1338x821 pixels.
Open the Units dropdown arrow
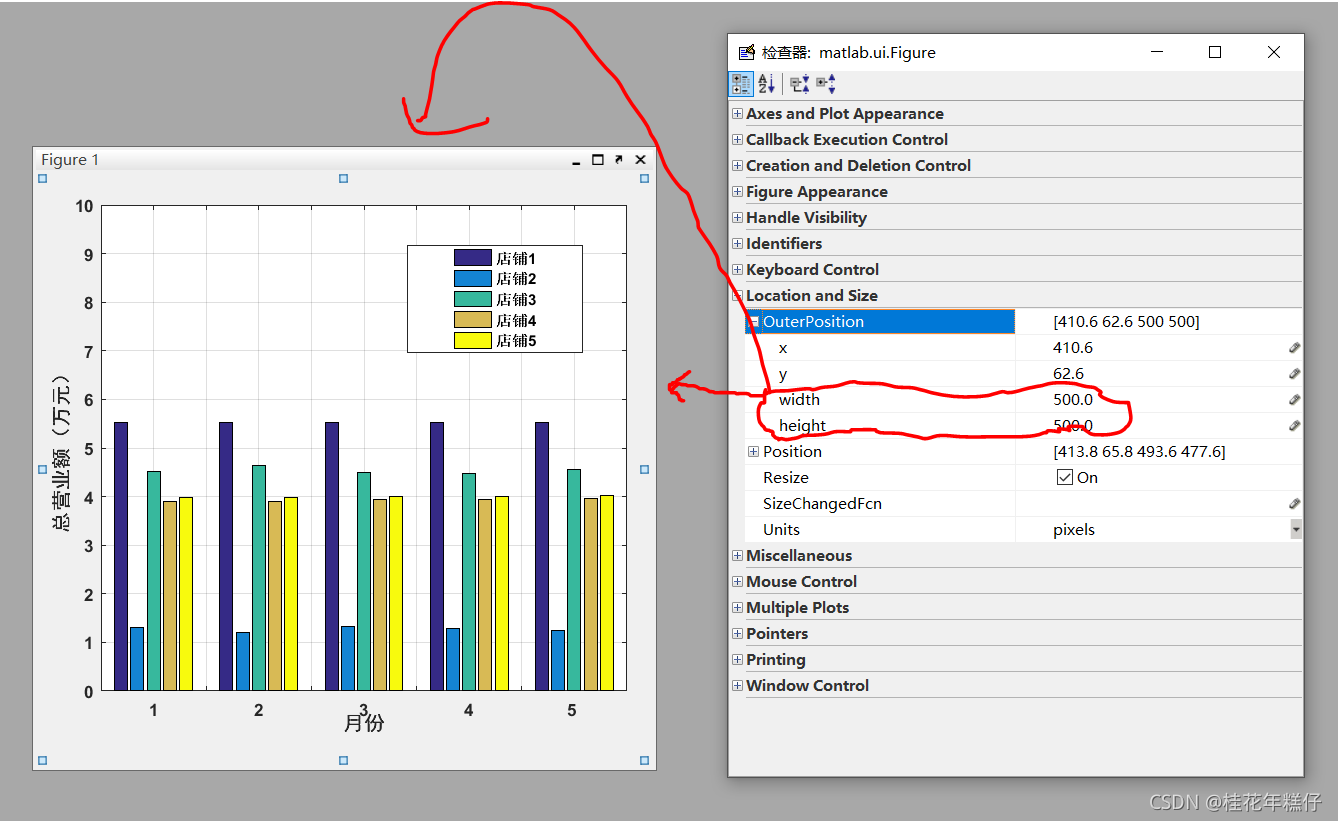point(1296,530)
